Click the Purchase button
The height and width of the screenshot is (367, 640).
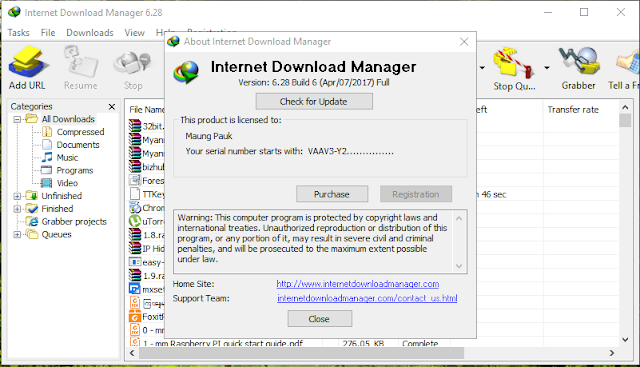click(x=332, y=194)
